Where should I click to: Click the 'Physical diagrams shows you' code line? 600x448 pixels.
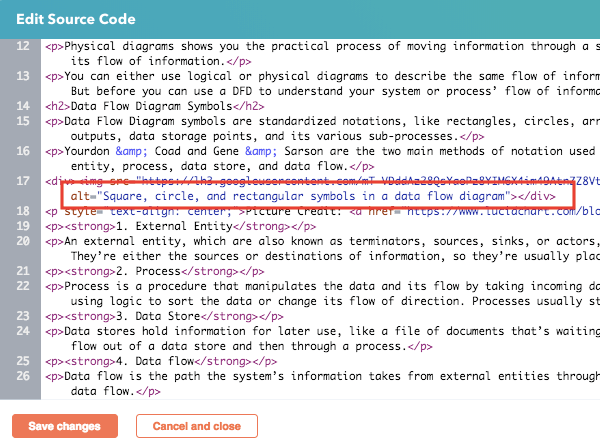pos(300,46)
